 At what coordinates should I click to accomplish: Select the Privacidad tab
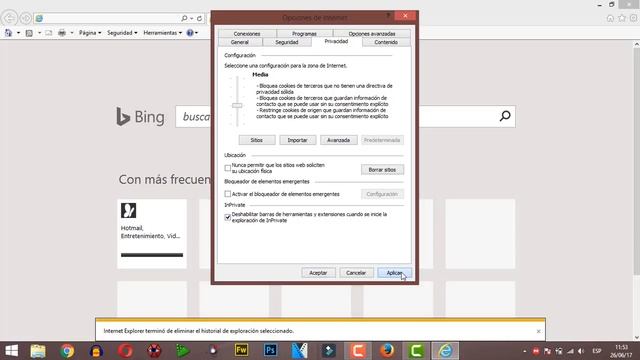(336, 42)
